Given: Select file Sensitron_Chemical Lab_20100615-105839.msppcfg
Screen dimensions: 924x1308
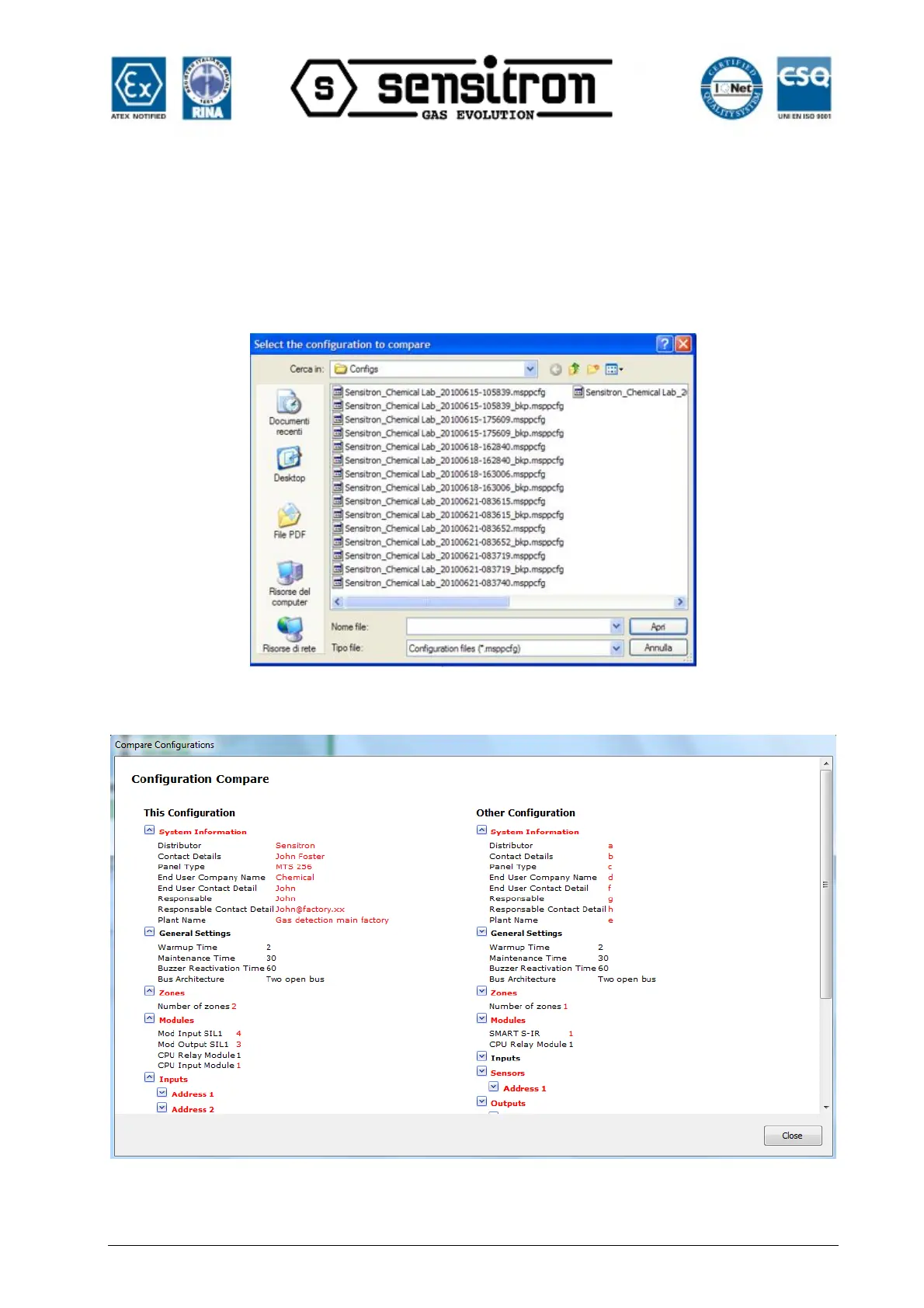Looking at the screenshot, I should tap(439, 392).
